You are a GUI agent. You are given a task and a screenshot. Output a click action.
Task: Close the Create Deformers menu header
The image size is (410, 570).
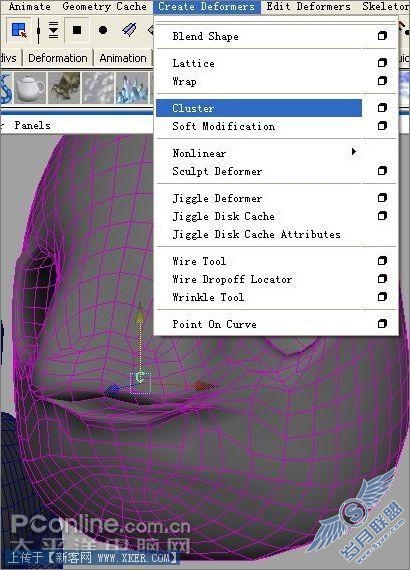[206, 7]
